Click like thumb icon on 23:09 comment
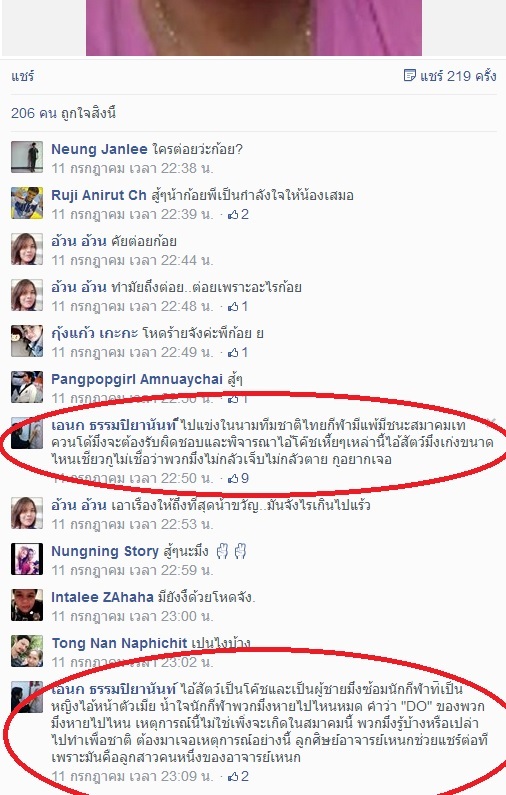The height and width of the screenshot is (795, 506). coord(233,776)
